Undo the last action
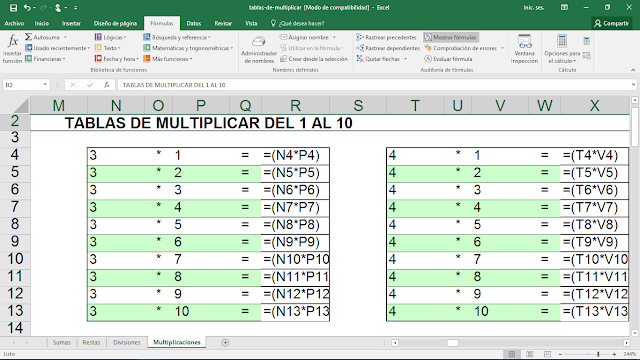This screenshot has width=640, height=360. tap(27, 7)
